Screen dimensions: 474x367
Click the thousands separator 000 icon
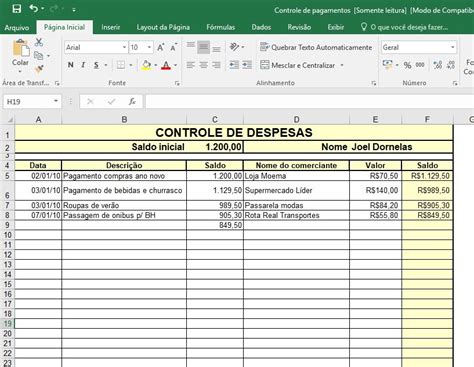click(420, 65)
